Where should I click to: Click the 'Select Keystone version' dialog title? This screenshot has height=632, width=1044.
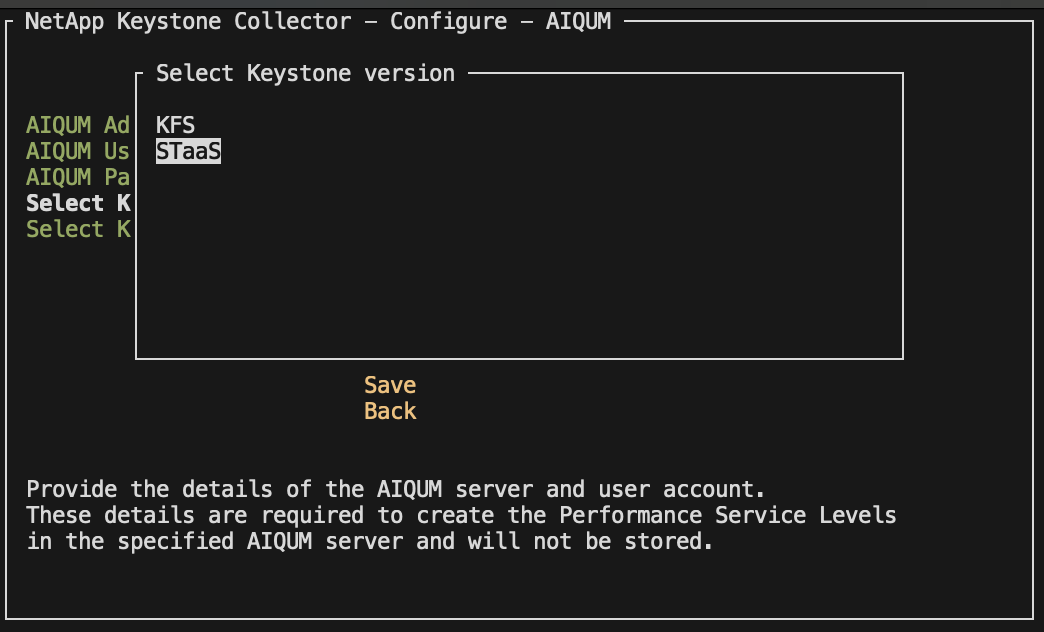[305, 73]
